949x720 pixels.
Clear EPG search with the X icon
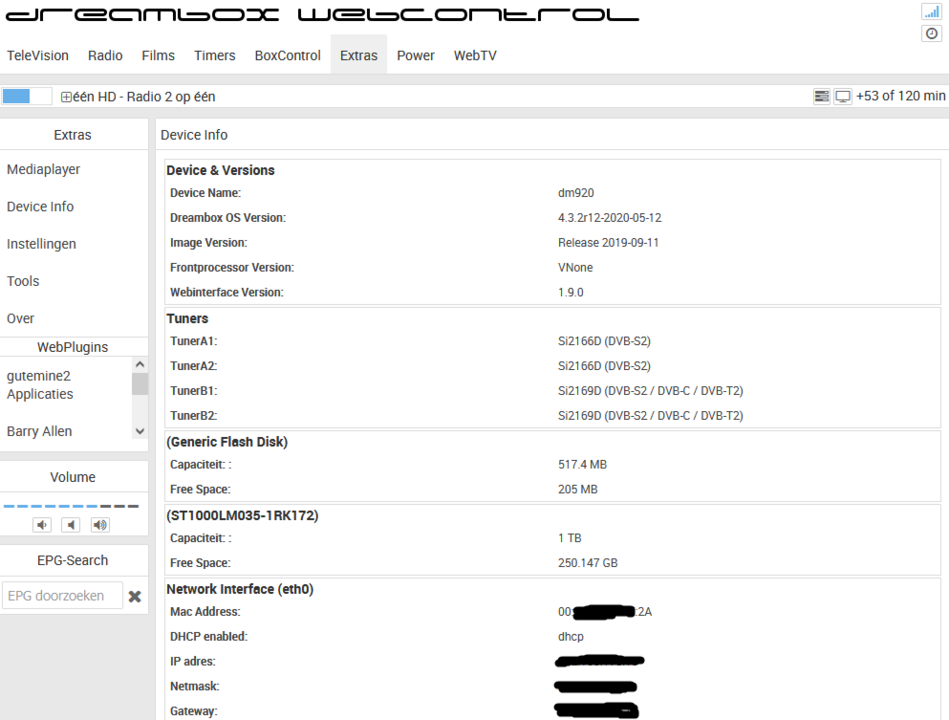point(135,597)
